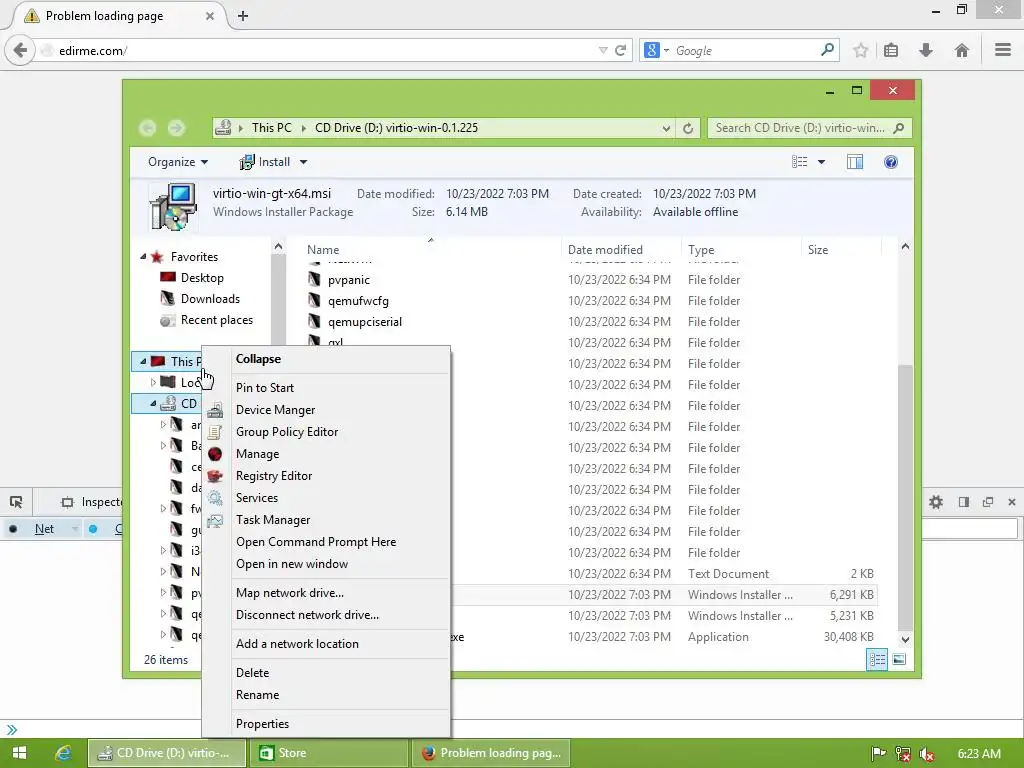Refresh the Explorer address bar
1024x768 pixels.
pos(688,128)
